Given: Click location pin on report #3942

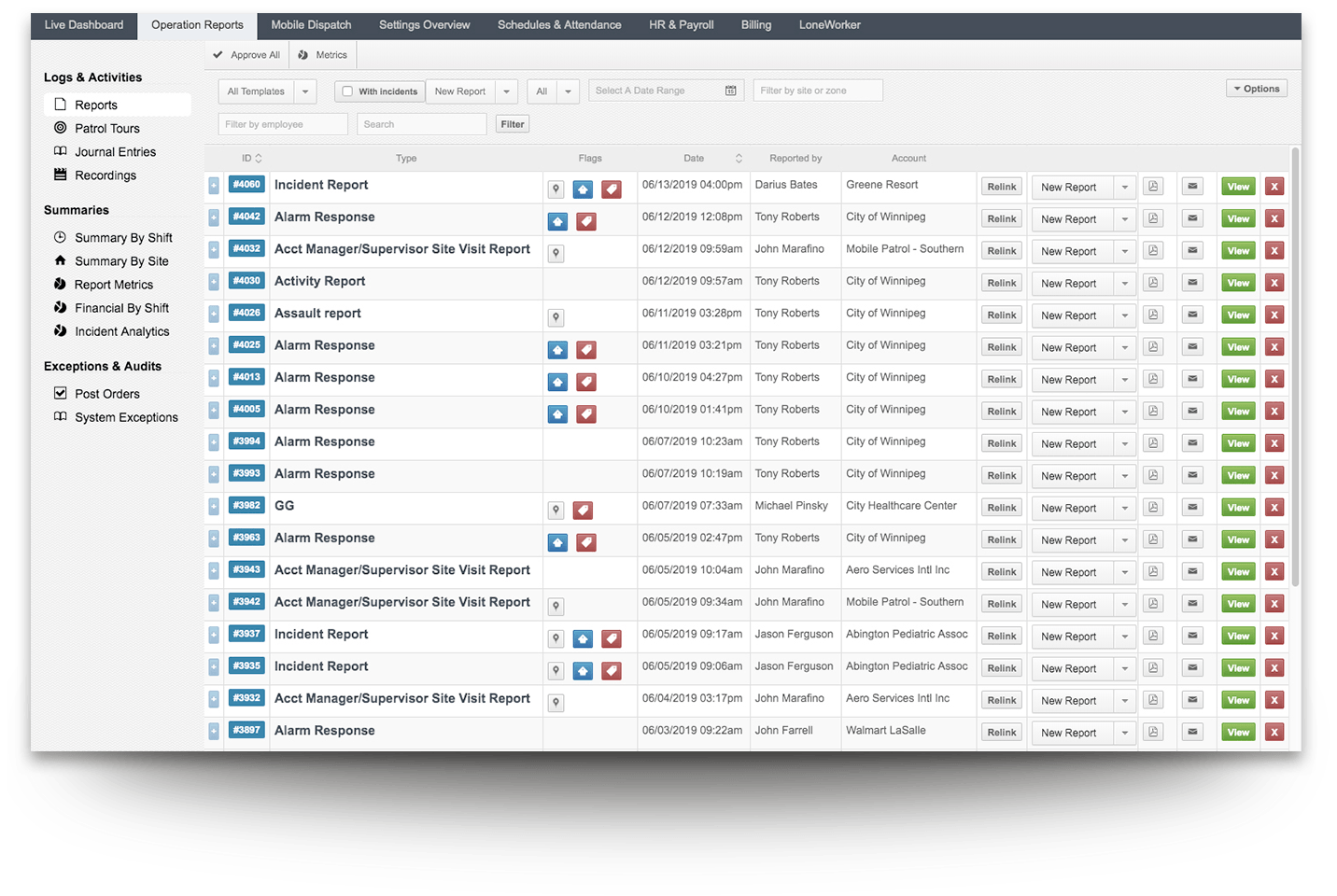Looking at the screenshot, I should click(x=556, y=607).
